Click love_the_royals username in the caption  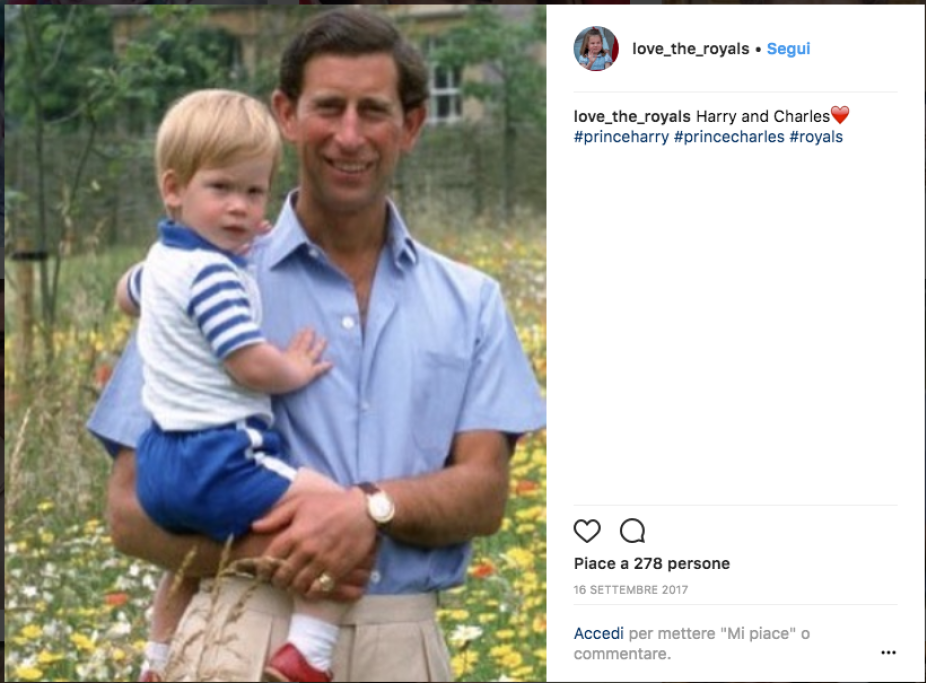(632, 116)
